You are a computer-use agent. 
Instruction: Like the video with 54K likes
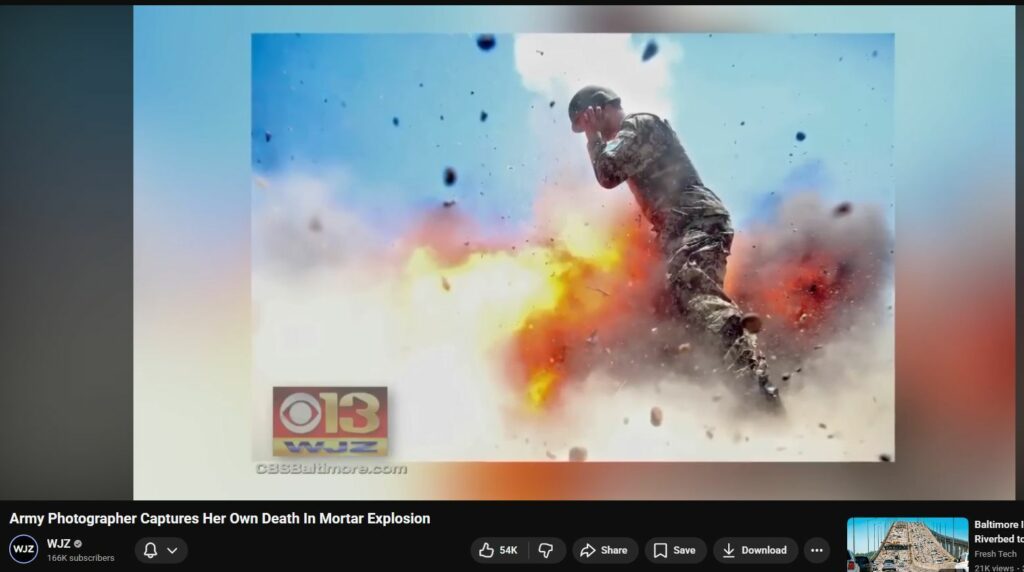(498, 550)
